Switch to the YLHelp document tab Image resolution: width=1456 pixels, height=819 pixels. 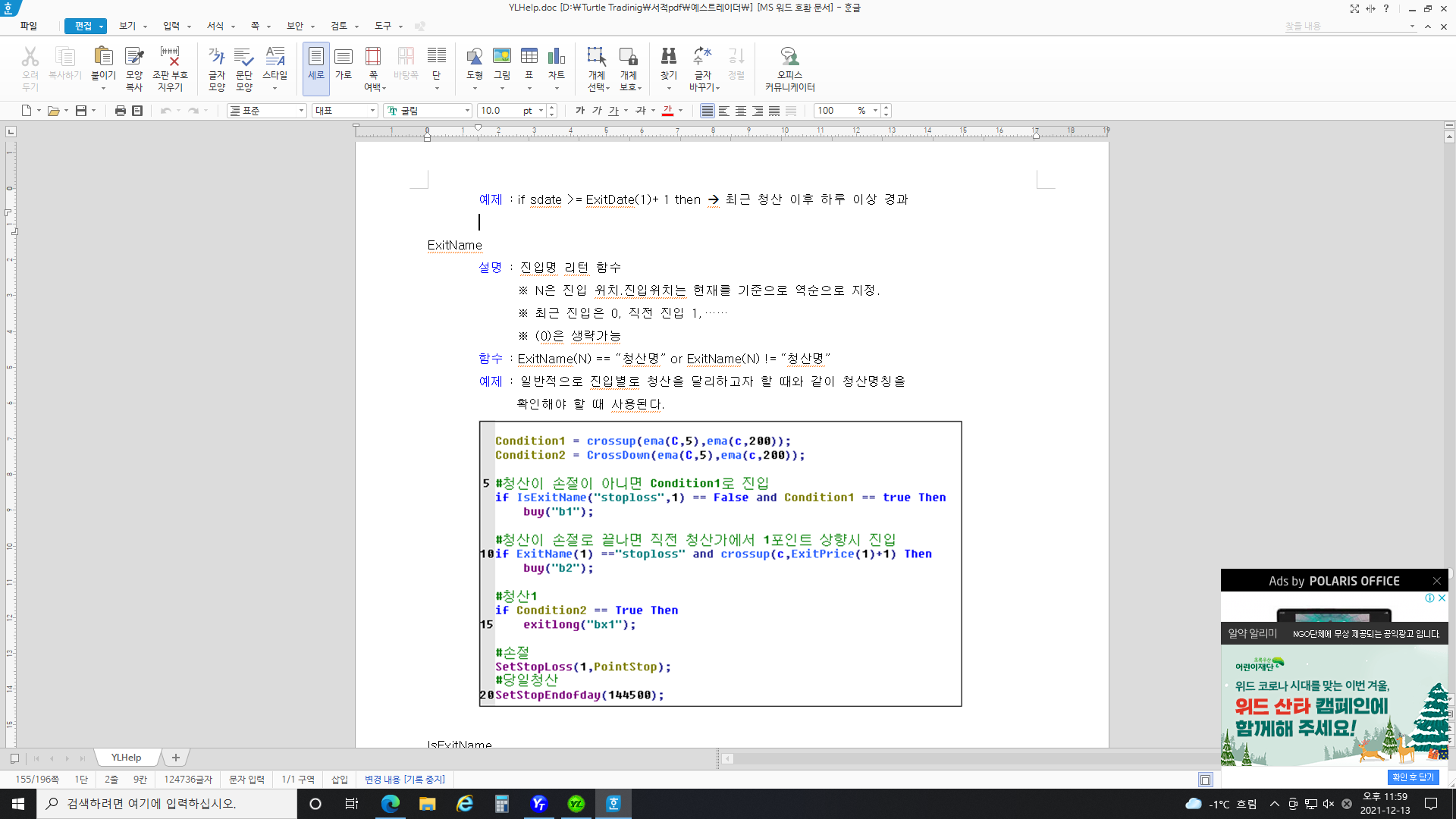pyautogui.click(x=126, y=758)
